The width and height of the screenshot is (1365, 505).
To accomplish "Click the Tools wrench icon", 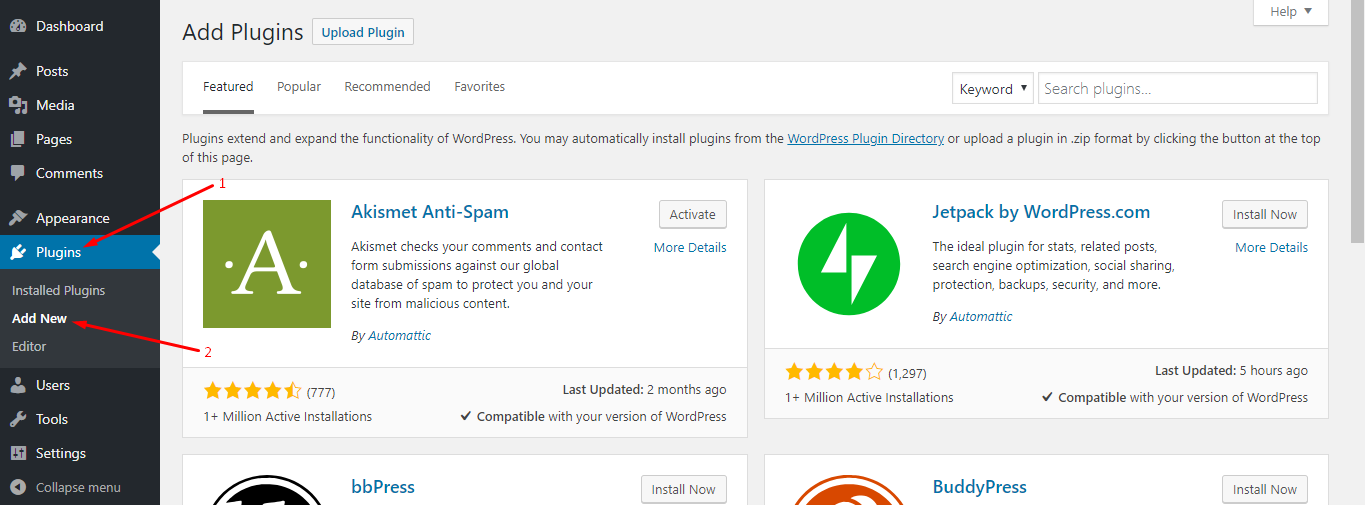I will pos(18,419).
